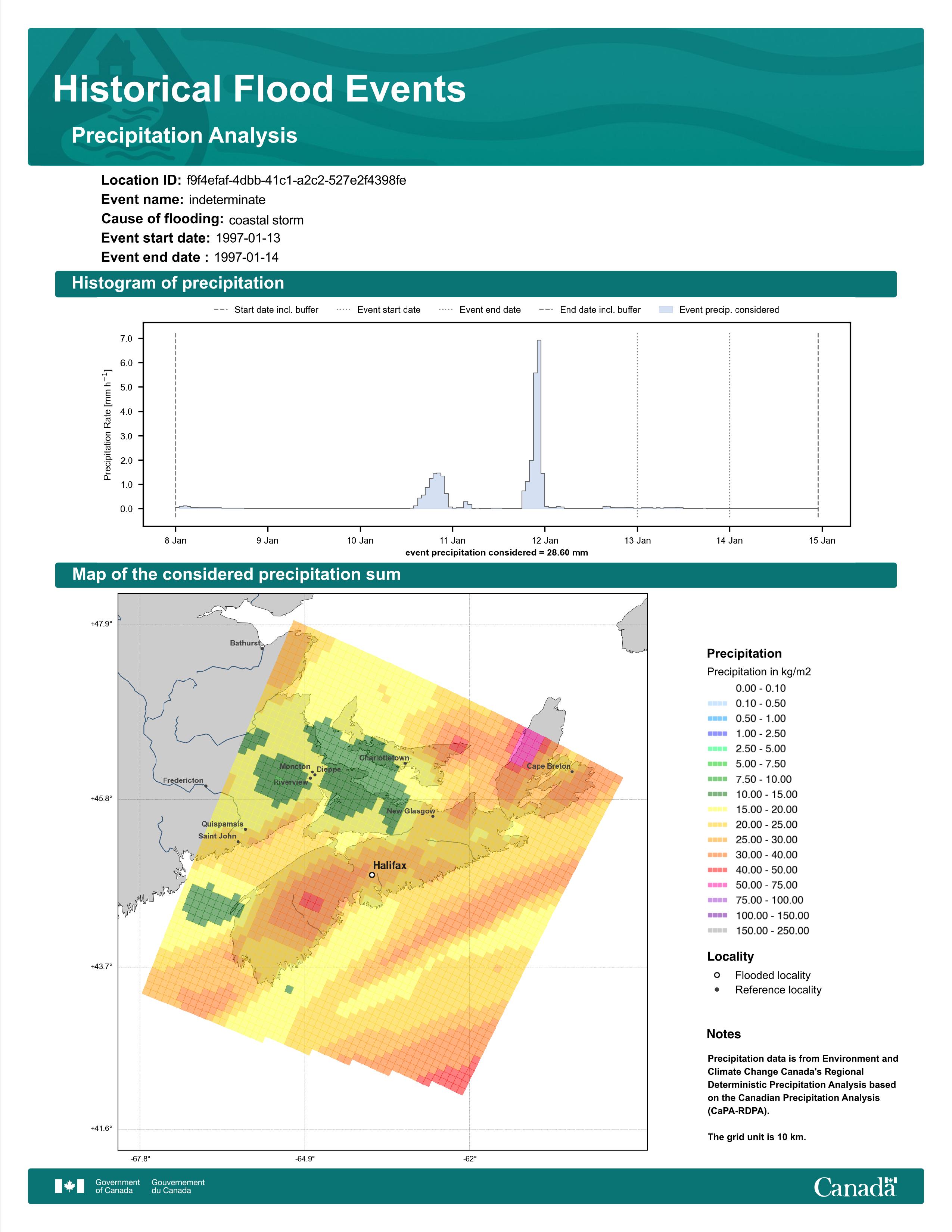Select the 10.00 - 15.00 dark green swatch
This screenshot has width=952, height=1232.
pyautogui.click(x=718, y=794)
